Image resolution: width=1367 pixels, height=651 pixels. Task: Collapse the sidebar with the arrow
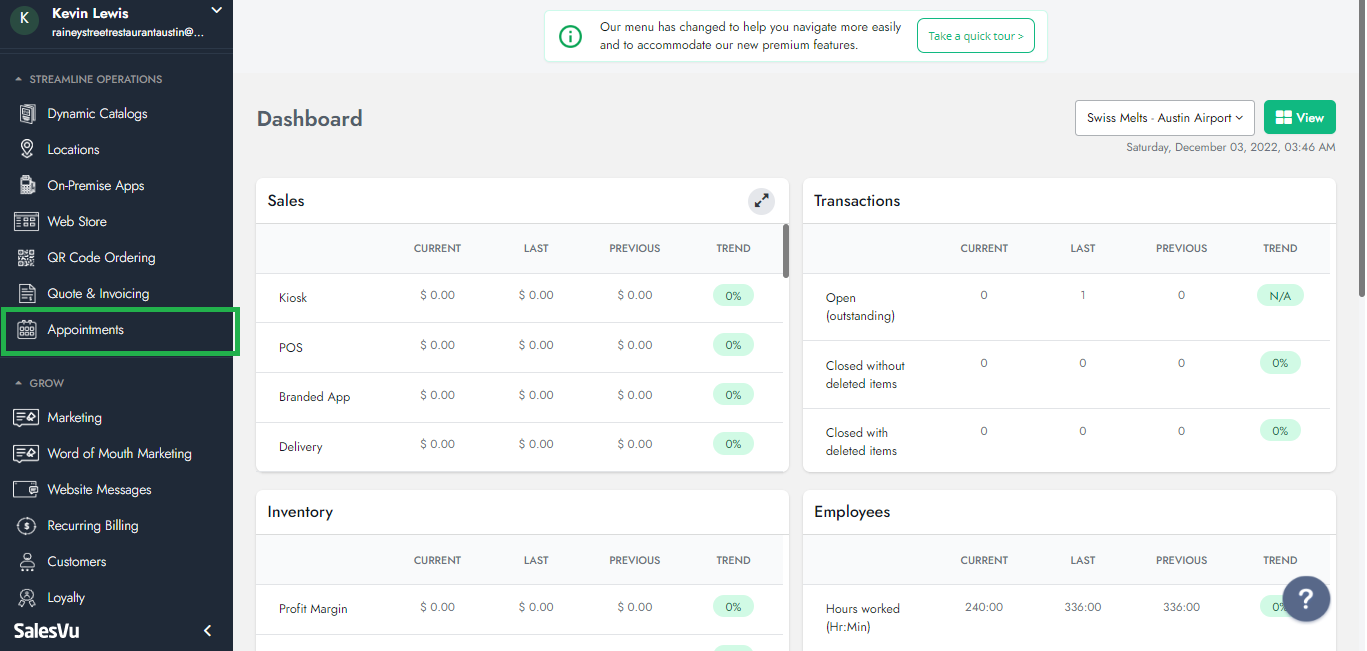click(208, 631)
